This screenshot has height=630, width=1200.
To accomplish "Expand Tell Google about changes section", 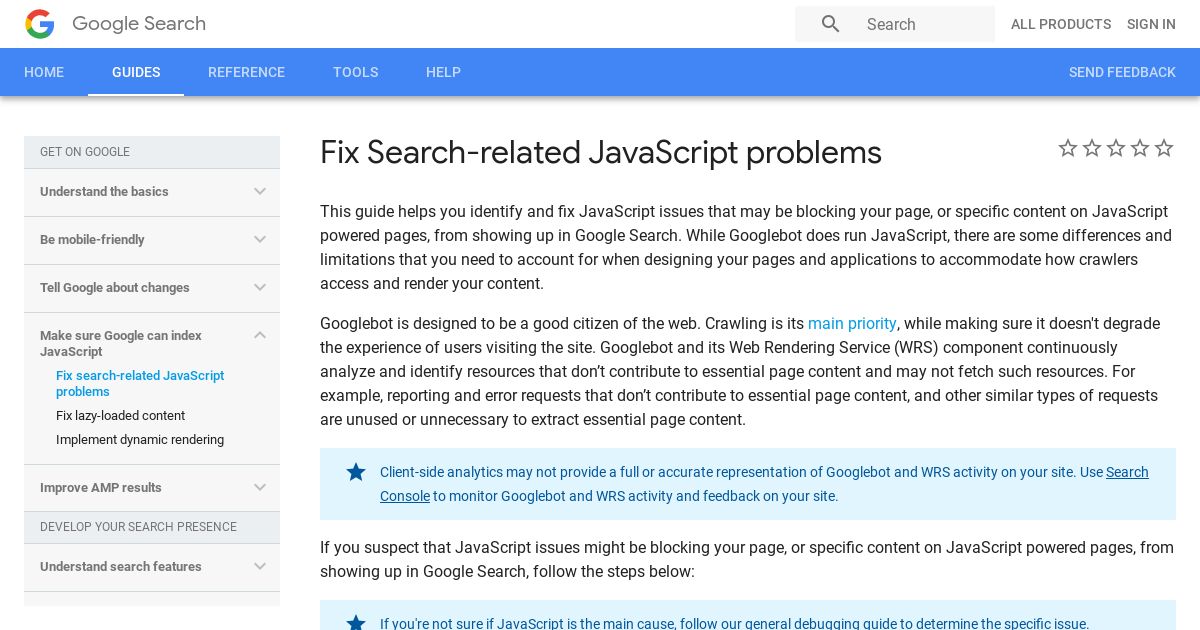I will coord(152,288).
